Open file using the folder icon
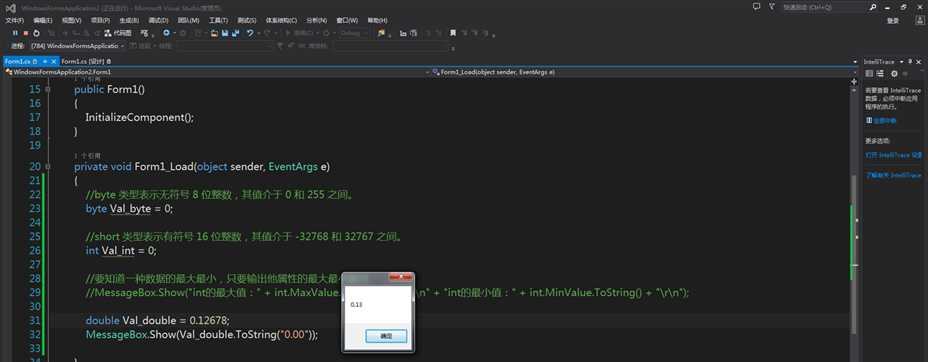 pyautogui.click(x=214, y=34)
